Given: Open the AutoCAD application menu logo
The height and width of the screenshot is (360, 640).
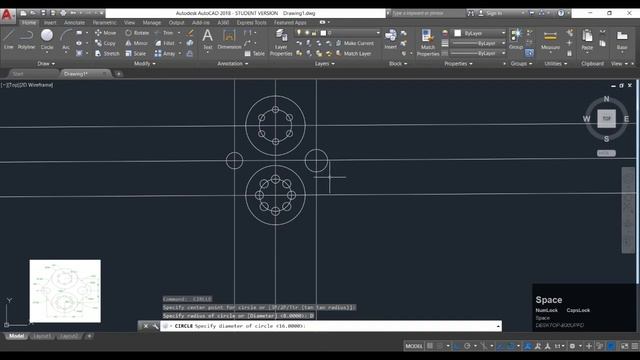Looking at the screenshot, I should 7,15.
